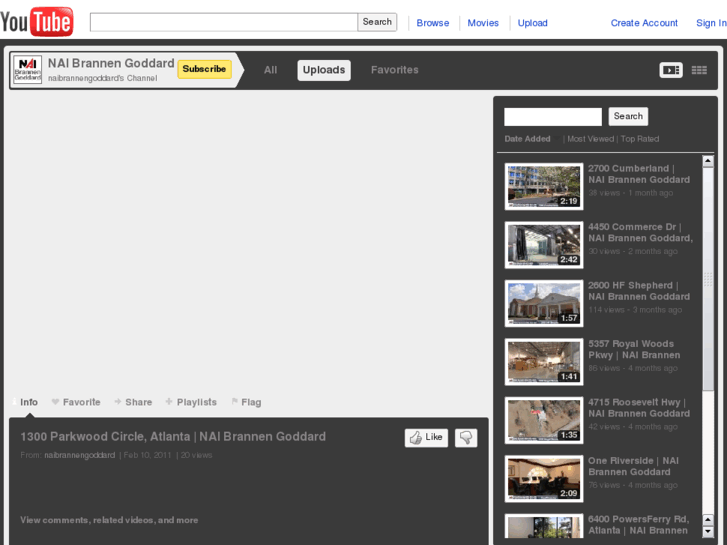
Task: Click the channel sidebar Search button
Action: 628,116
